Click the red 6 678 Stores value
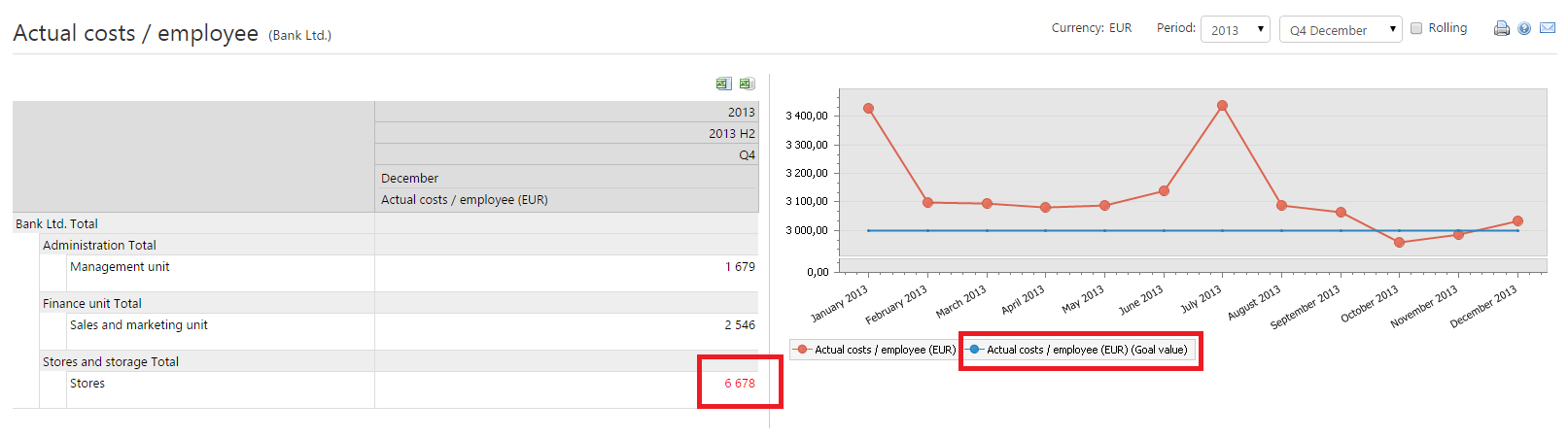The image size is (1568, 438). [739, 384]
